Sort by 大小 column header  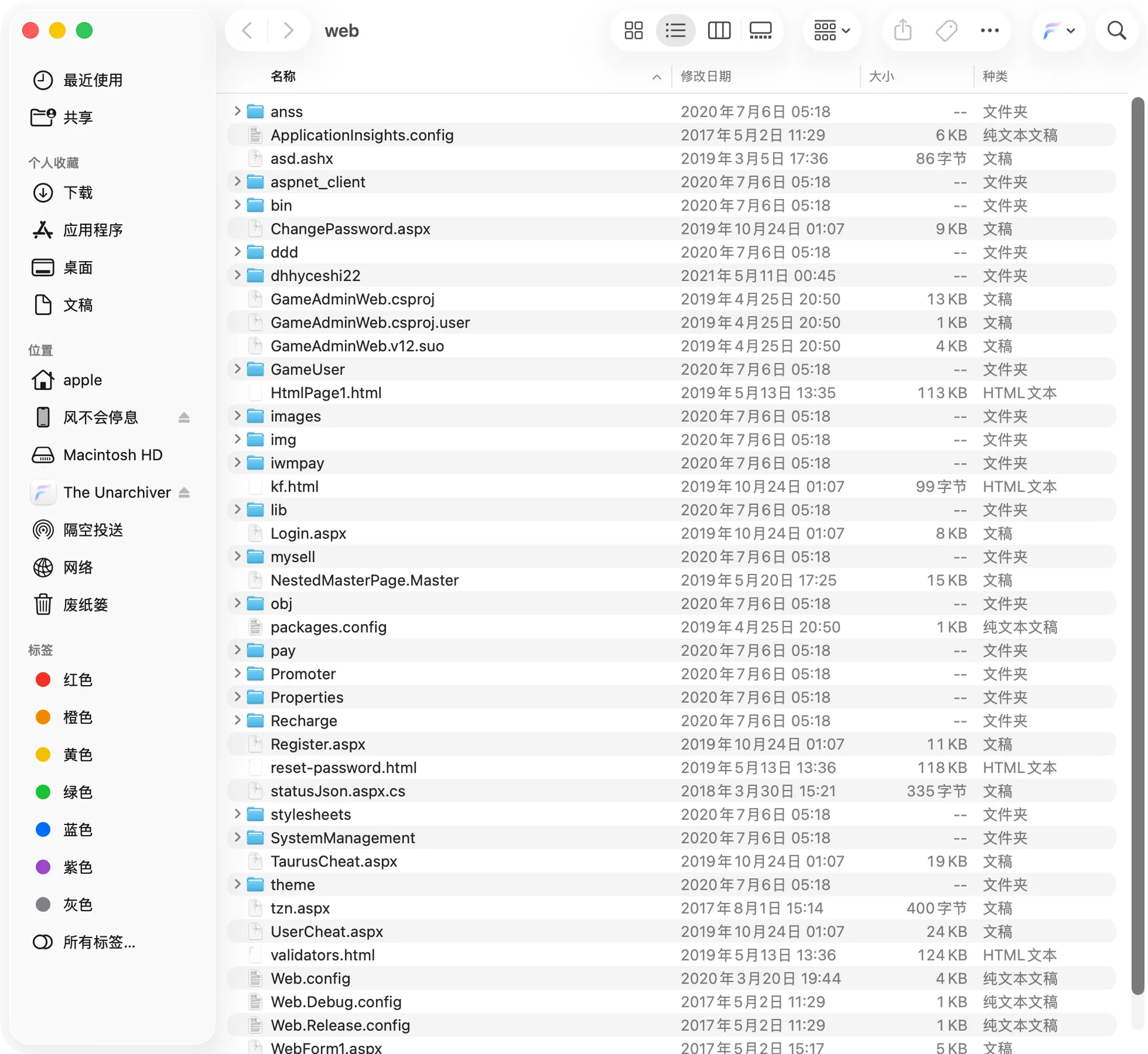pos(881,76)
